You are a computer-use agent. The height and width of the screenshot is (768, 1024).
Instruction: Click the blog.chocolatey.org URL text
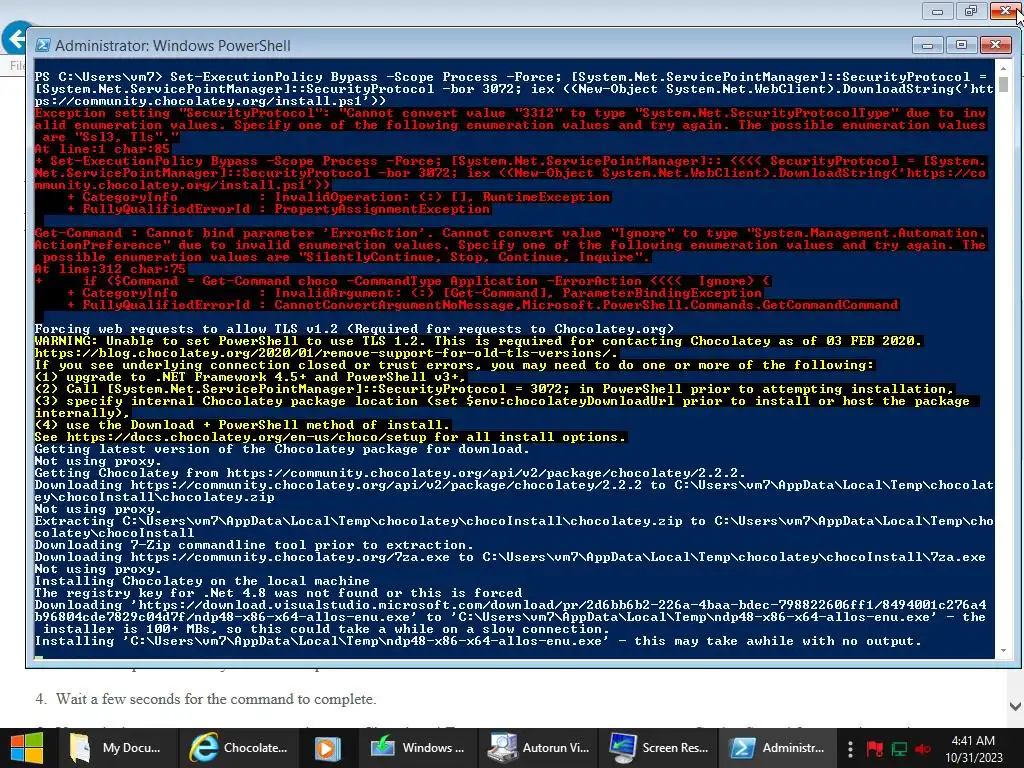(326, 353)
